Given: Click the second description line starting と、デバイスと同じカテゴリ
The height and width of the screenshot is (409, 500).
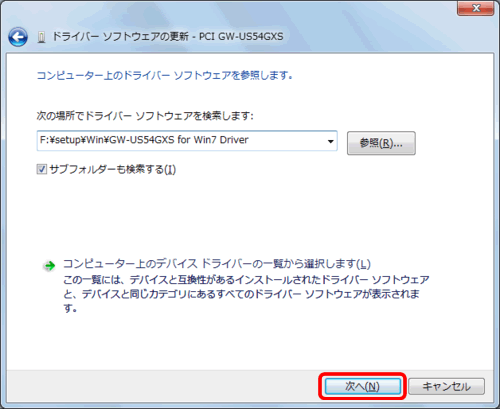Looking at the screenshot, I should [x=241, y=294].
